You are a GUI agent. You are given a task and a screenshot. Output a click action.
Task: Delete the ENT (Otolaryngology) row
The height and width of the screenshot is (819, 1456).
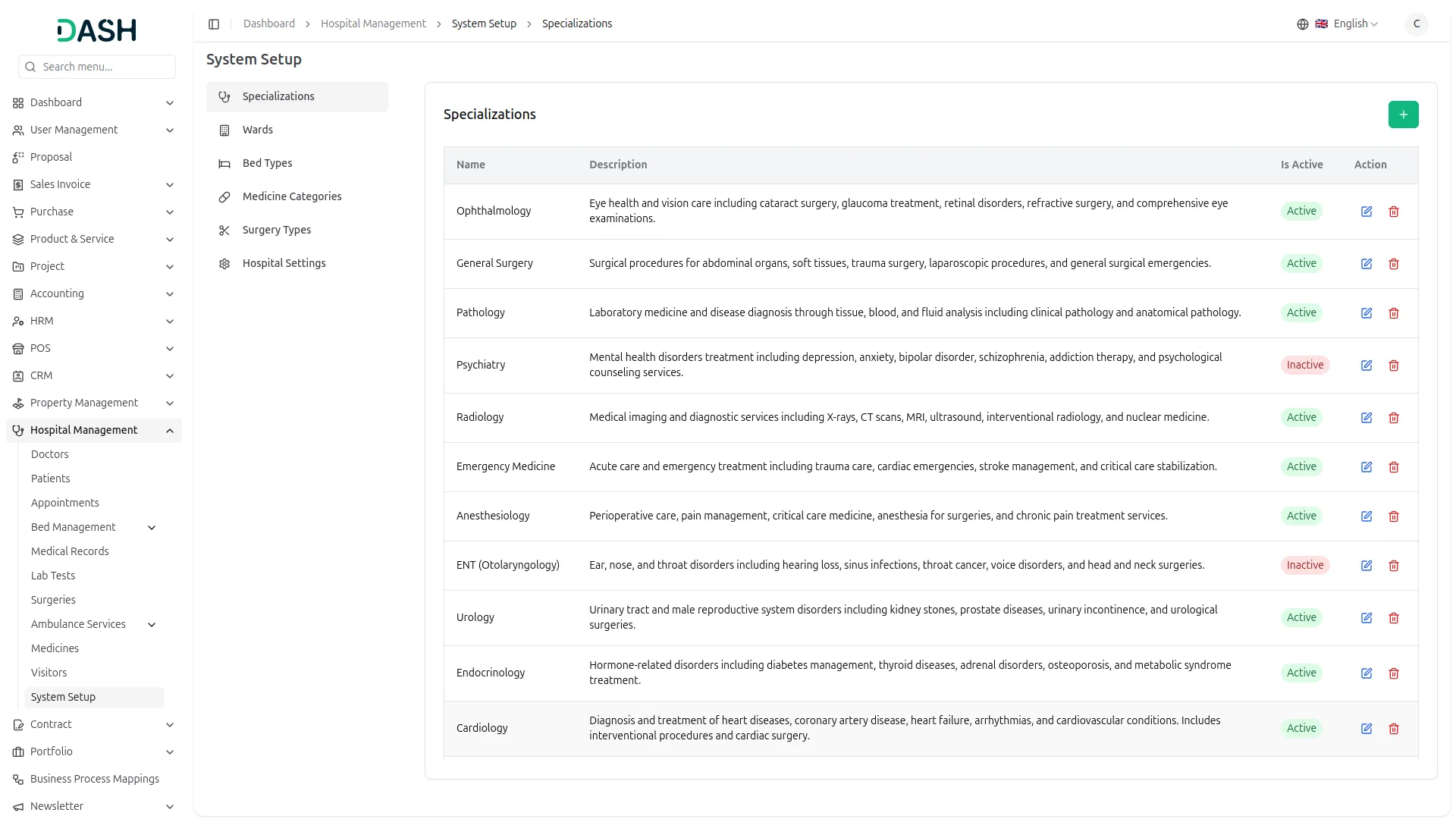pyautogui.click(x=1394, y=566)
